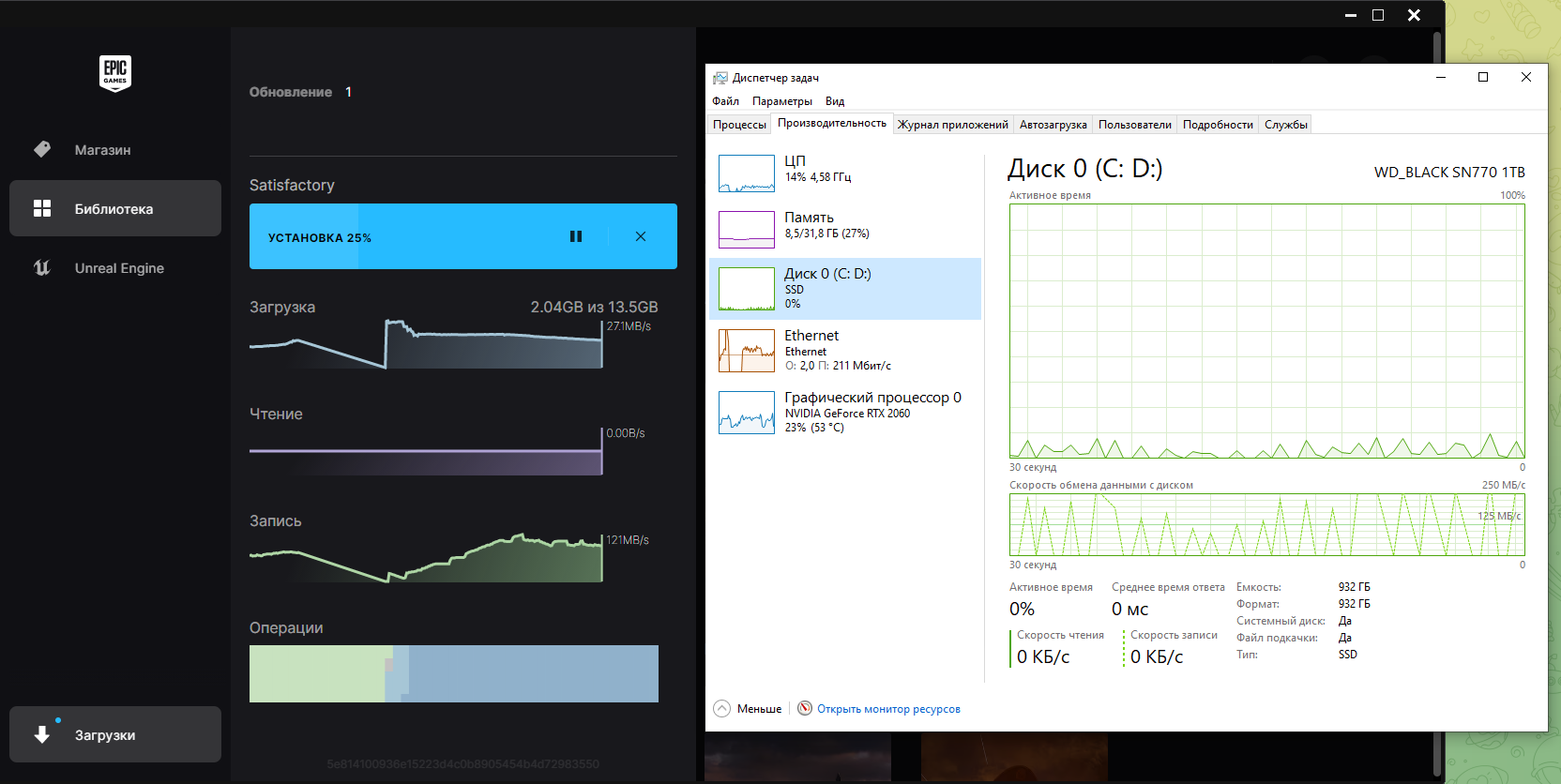Switch to the Пользователи tab
This screenshot has width=1561, height=784.
click(x=1135, y=125)
